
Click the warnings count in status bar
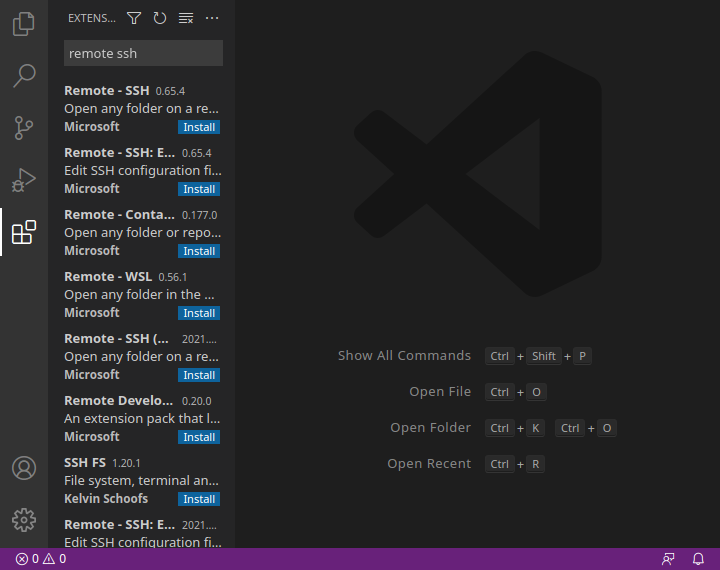click(55, 559)
